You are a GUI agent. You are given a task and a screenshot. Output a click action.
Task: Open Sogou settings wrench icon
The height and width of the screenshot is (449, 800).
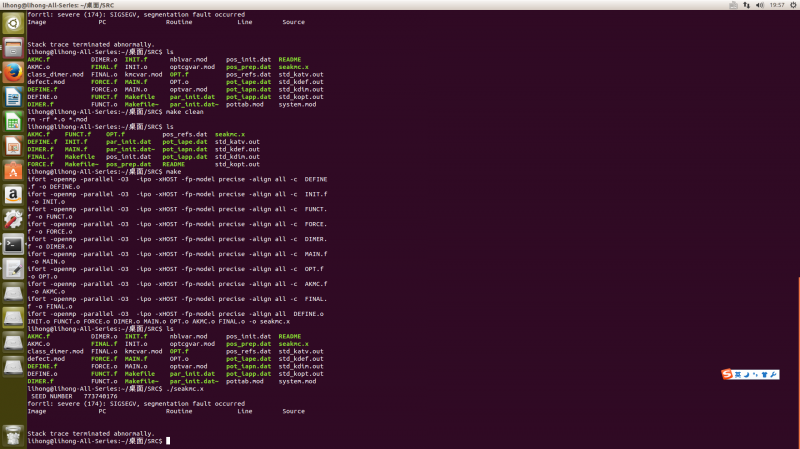point(773,375)
